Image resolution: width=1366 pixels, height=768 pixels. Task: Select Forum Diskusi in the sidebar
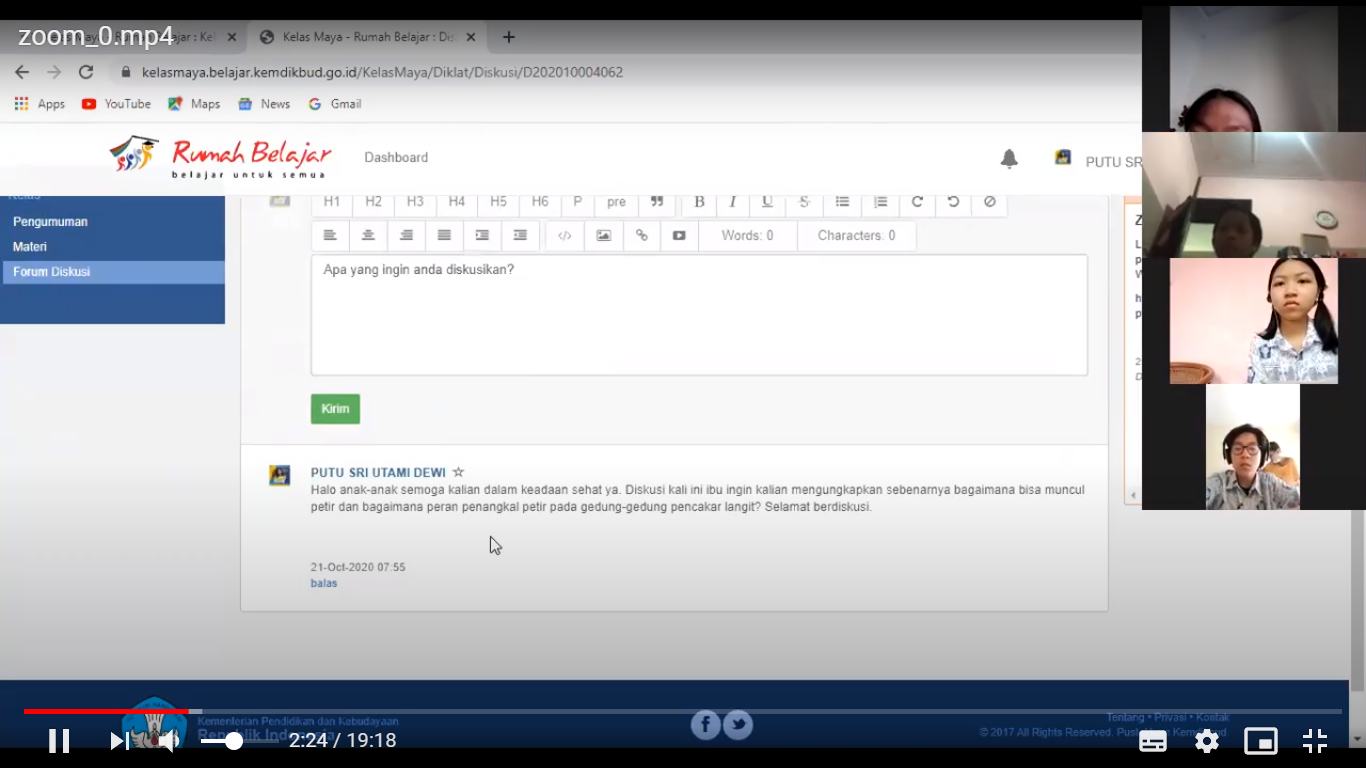pos(113,272)
